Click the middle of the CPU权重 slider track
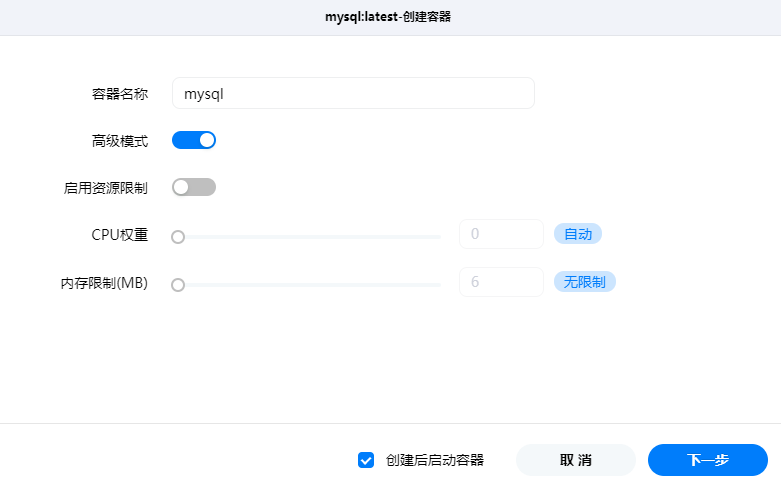781x492 pixels. click(309, 237)
